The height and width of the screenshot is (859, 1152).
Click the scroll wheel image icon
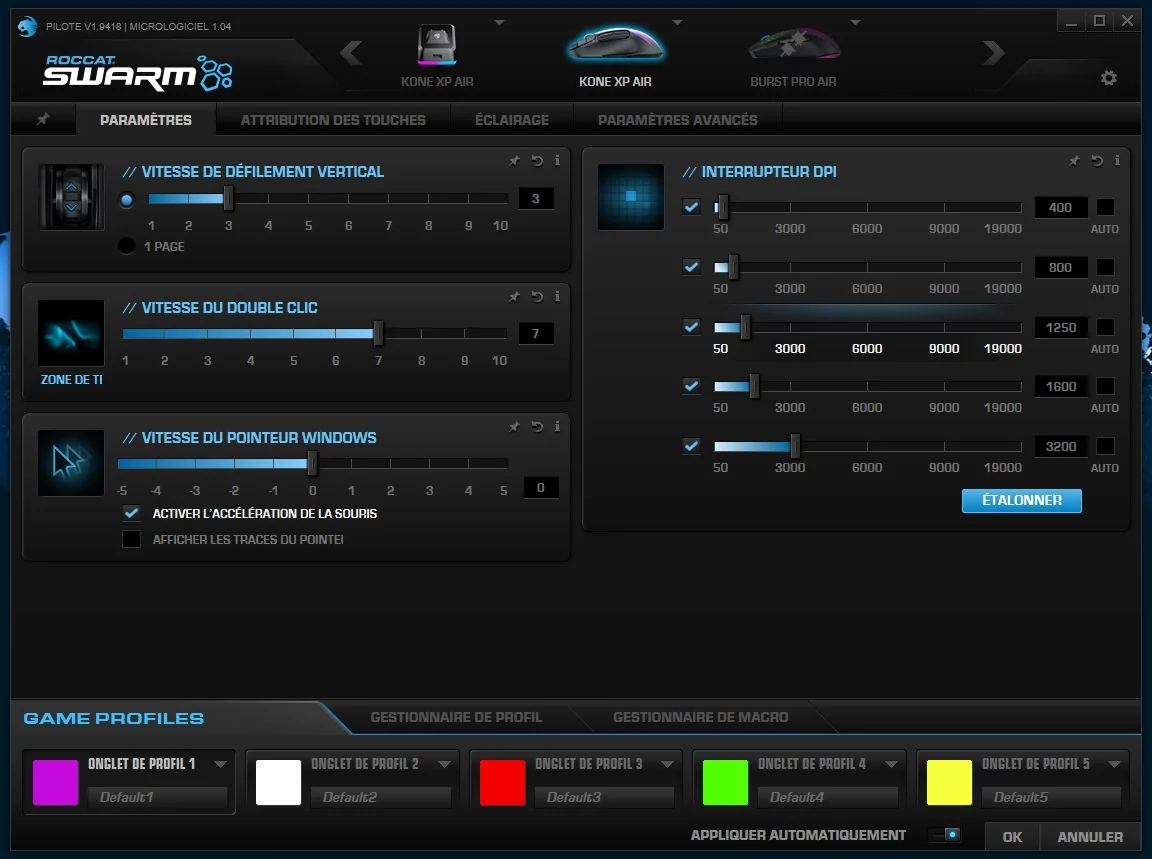coord(71,197)
